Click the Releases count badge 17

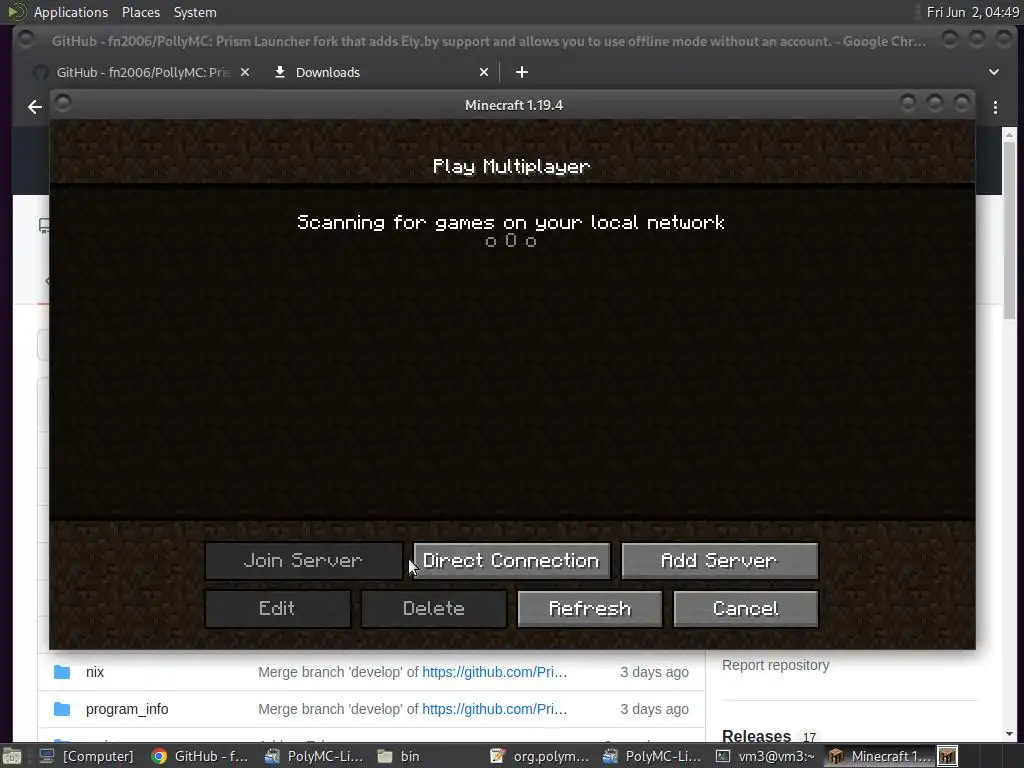click(x=810, y=737)
